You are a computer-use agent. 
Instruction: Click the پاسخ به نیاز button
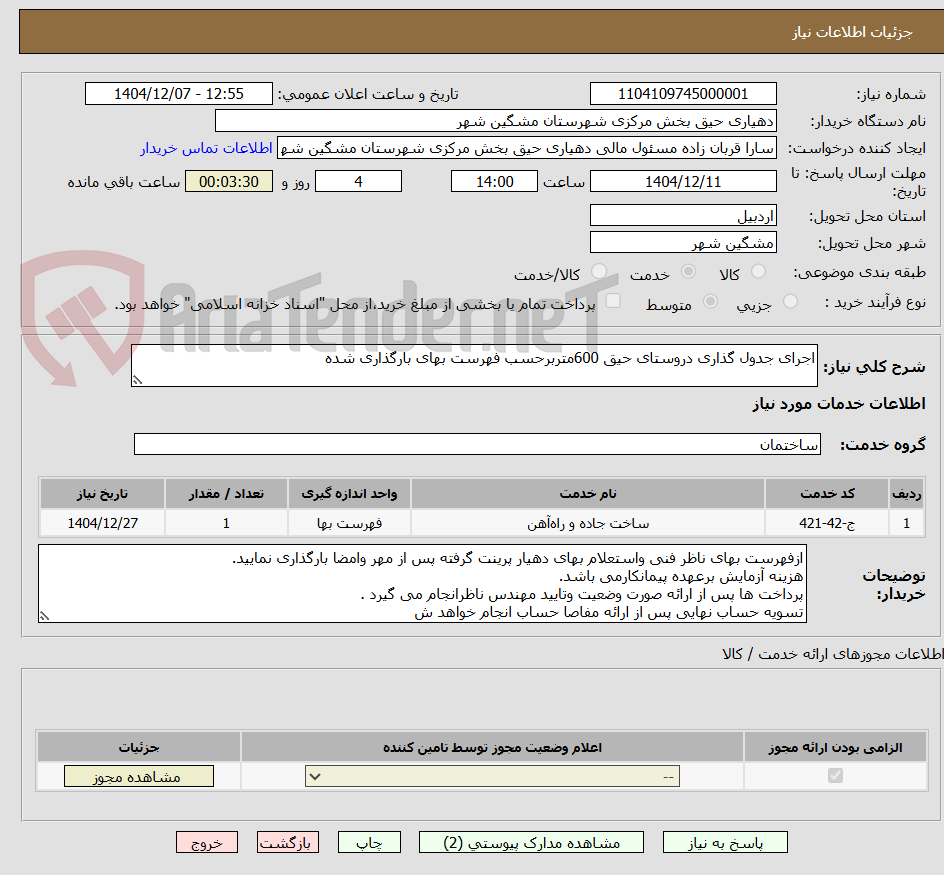tap(725, 842)
